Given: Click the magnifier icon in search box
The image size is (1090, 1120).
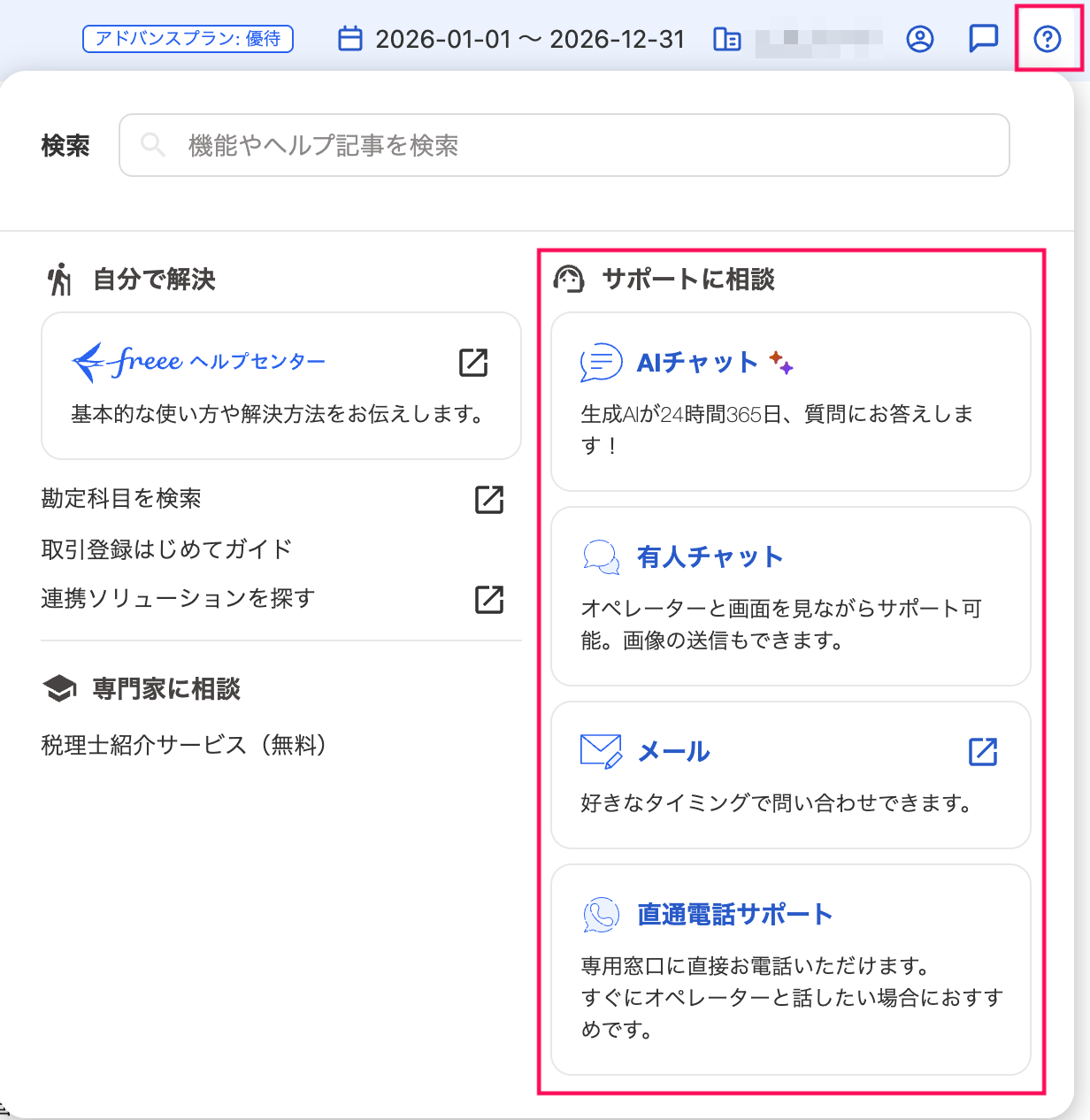Looking at the screenshot, I should click(x=153, y=145).
